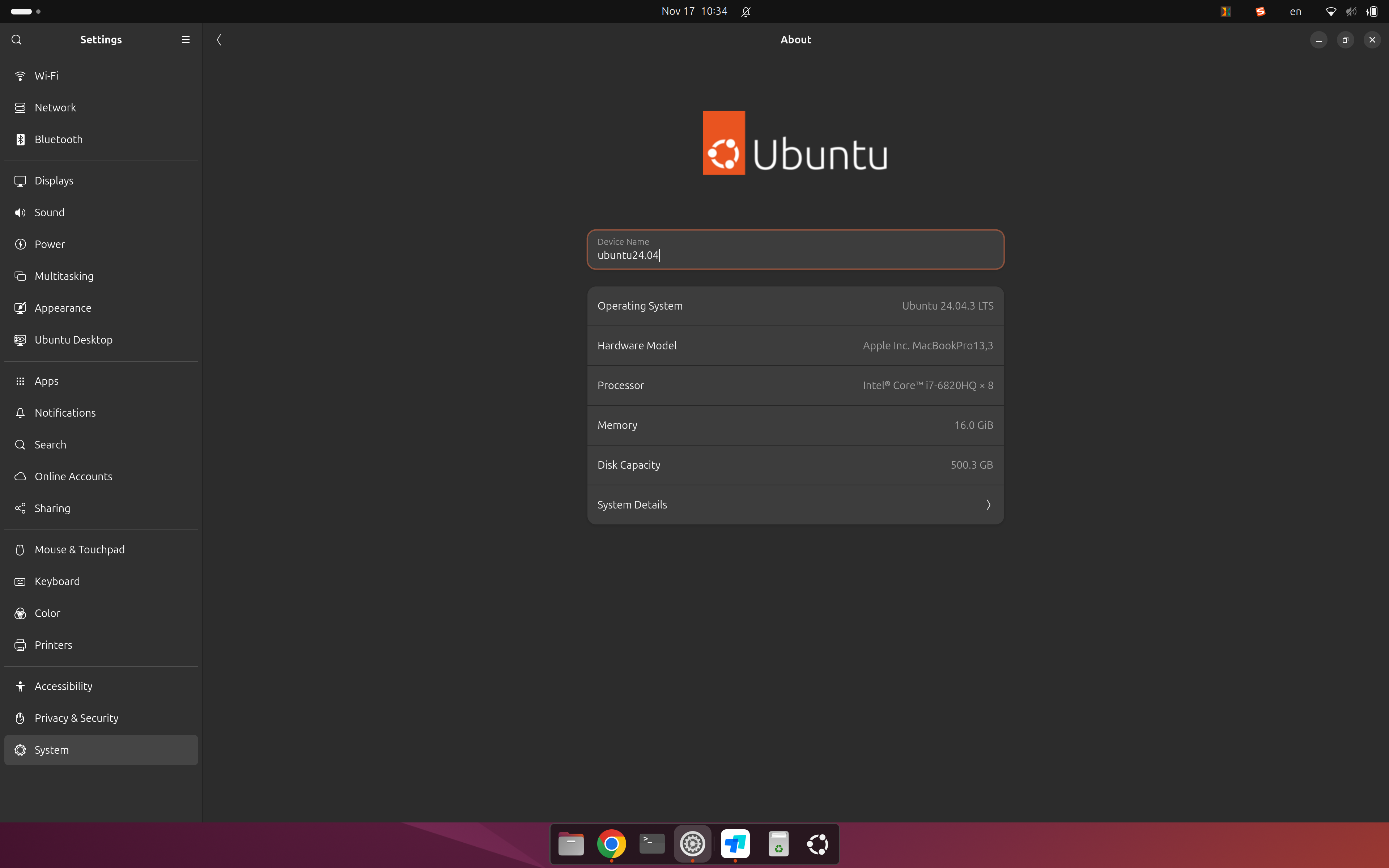Open the Online Accounts panel
Image resolution: width=1389 pixels, height=868 pixels.
click(x=73, y=476)
